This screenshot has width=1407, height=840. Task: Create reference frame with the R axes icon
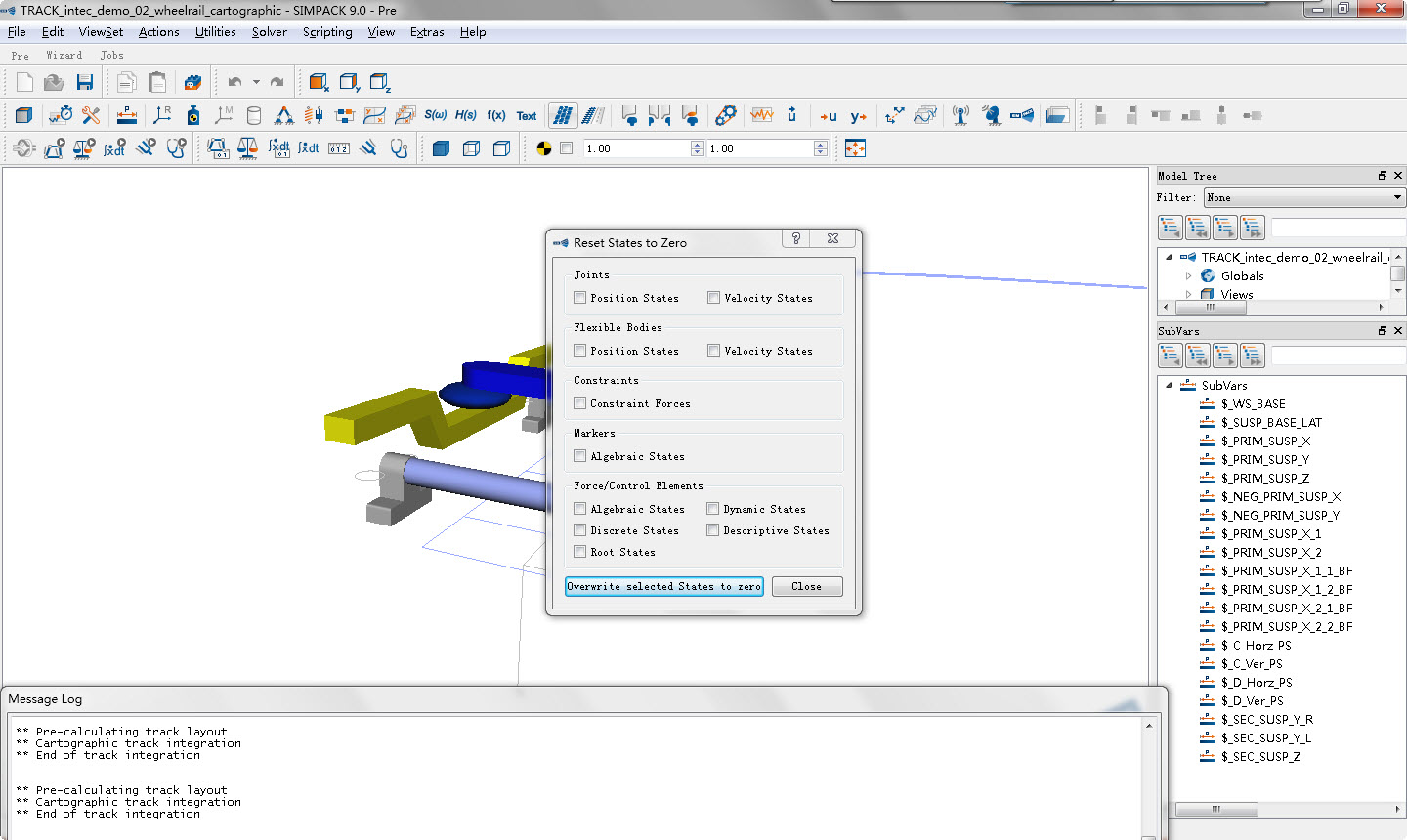pyautogui.click(x=162, y=115)
